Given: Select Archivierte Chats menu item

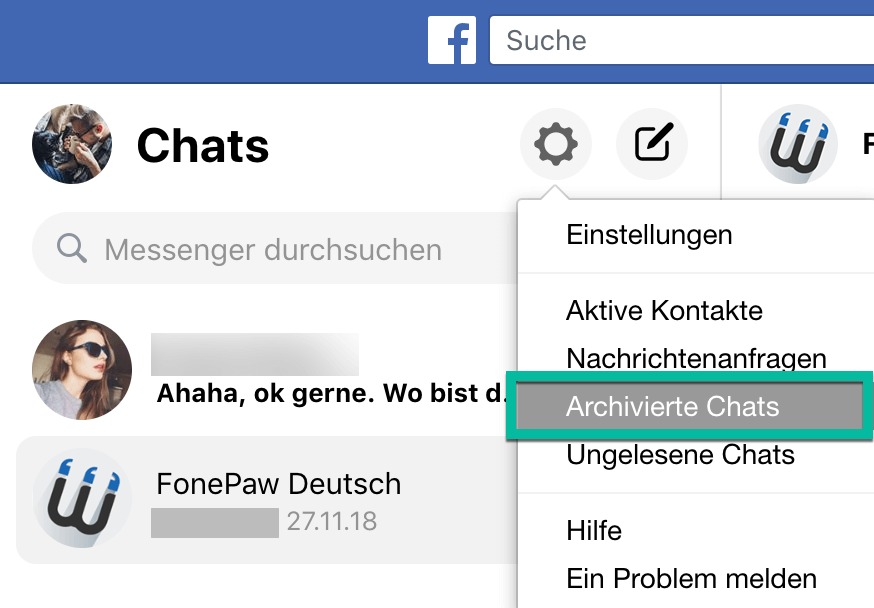Looking at the screenshot, I should (x=672, y=407).
